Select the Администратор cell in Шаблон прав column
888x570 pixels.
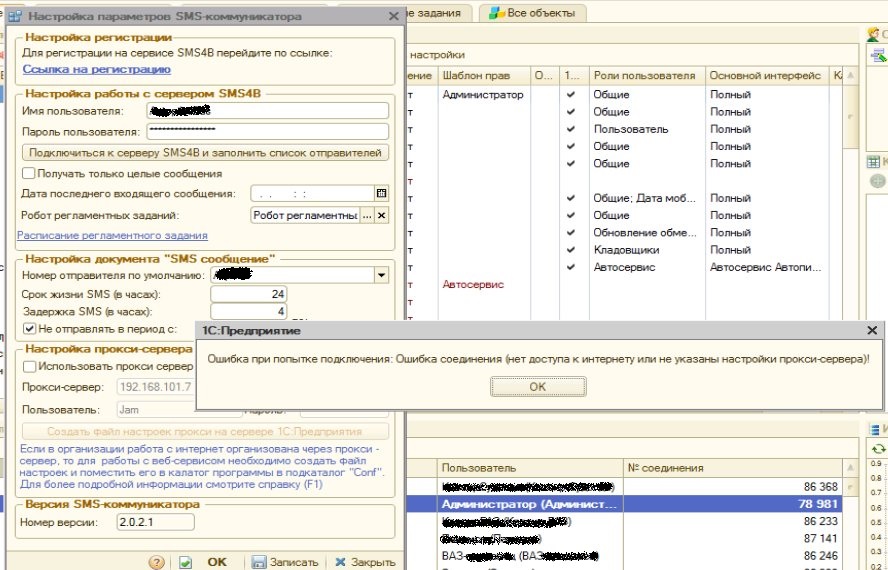point(484,95)
